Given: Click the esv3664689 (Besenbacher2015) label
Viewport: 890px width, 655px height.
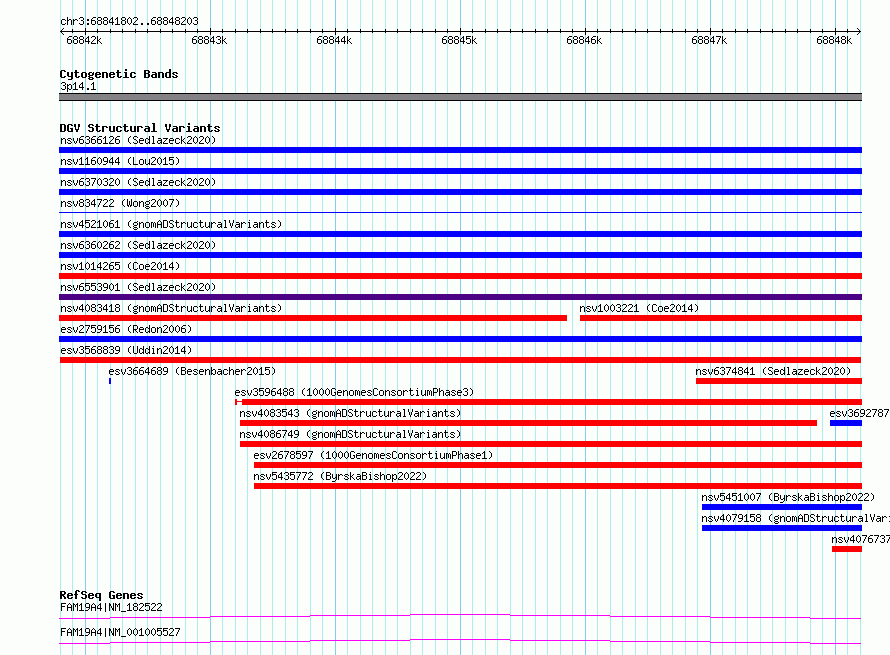Looking at the screenshot, I should click(192, 371).
